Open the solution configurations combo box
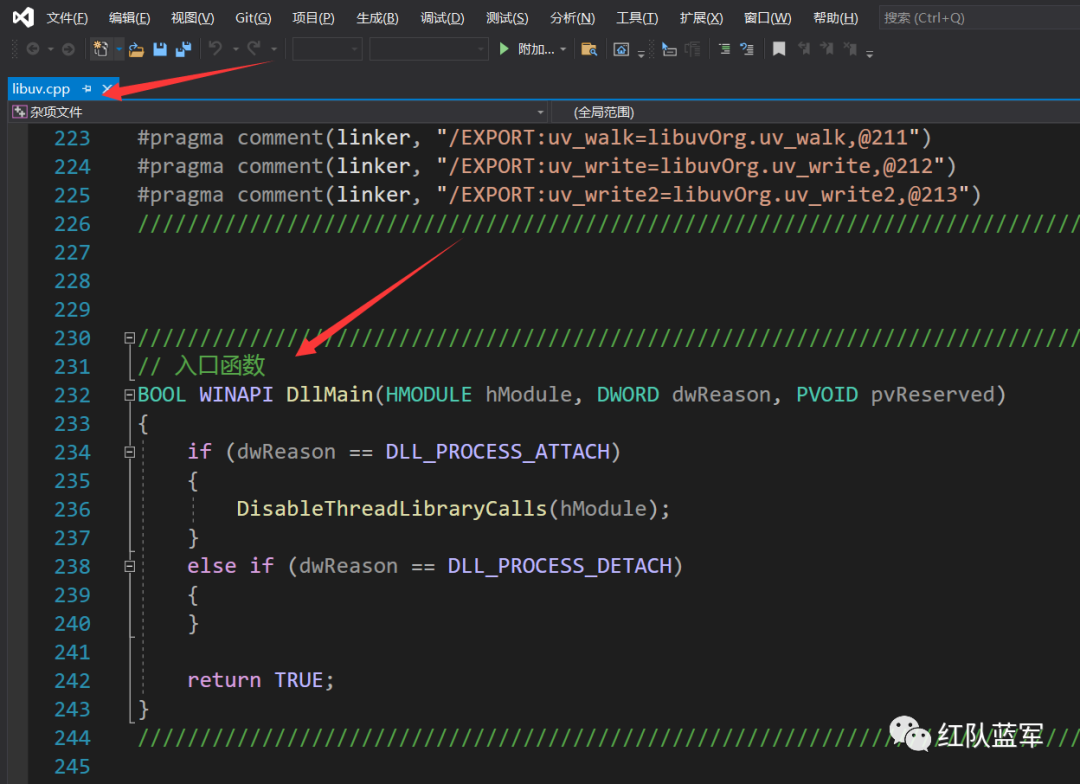The image size is (1080, 784). (x=327, y=49)
